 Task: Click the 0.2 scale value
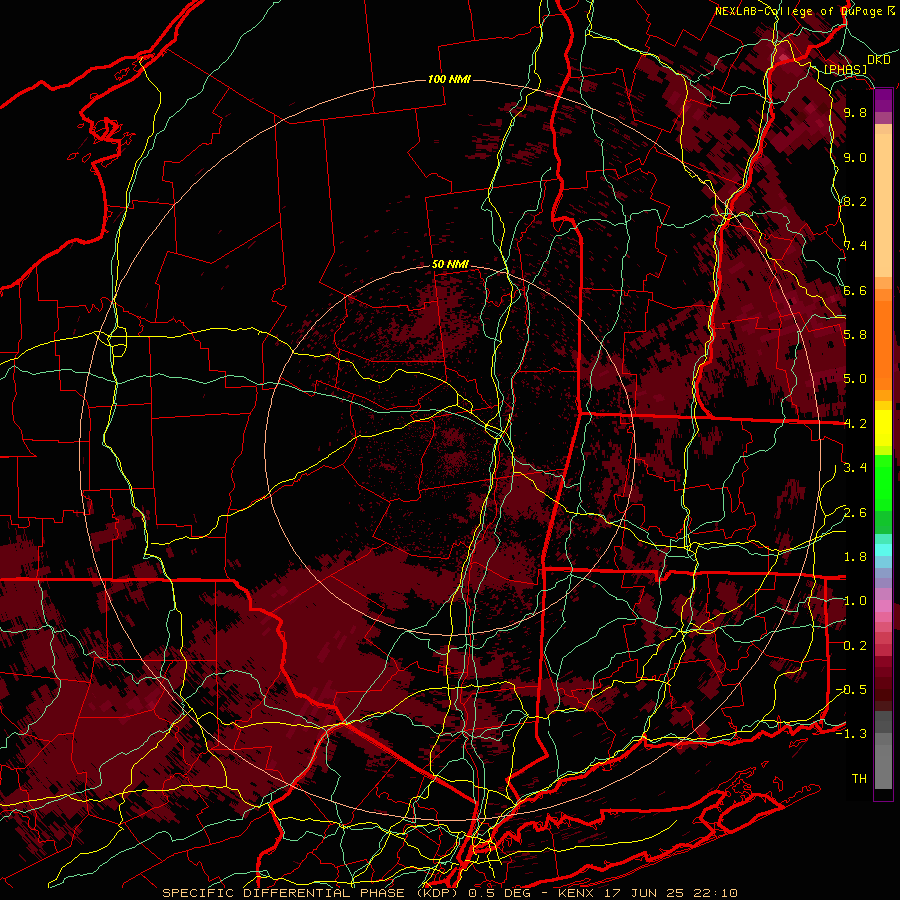[855, 646]
